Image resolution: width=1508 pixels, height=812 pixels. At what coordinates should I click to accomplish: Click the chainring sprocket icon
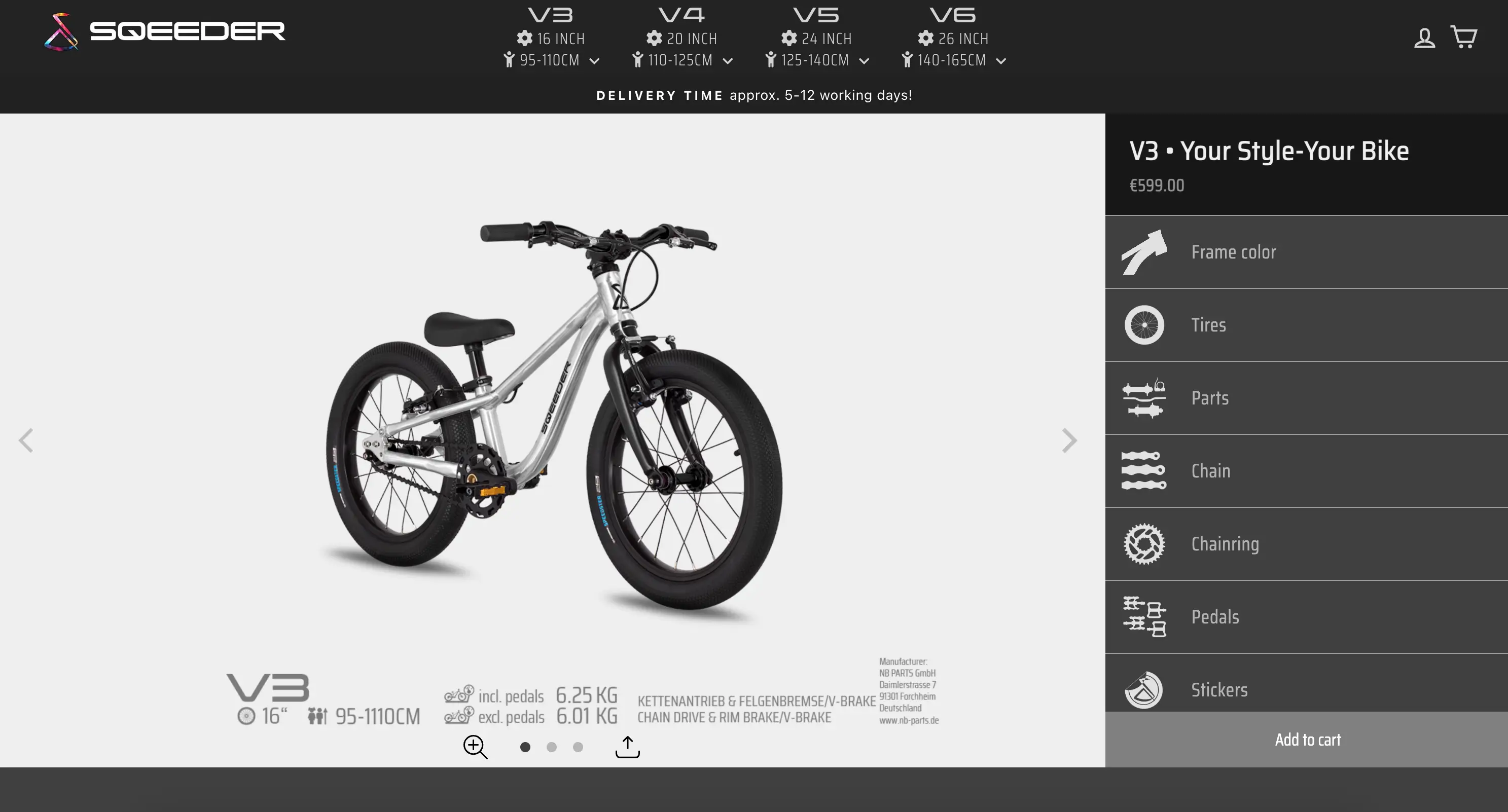pos(1144,544)
